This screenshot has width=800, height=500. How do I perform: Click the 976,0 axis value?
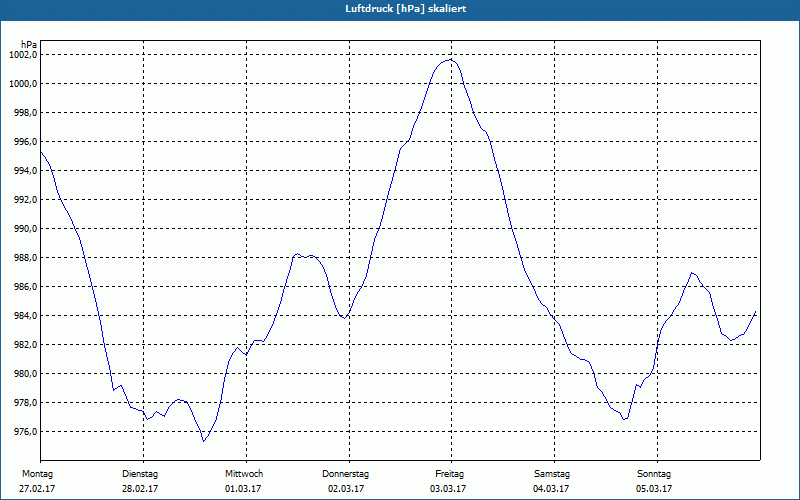tap(25, 432)
